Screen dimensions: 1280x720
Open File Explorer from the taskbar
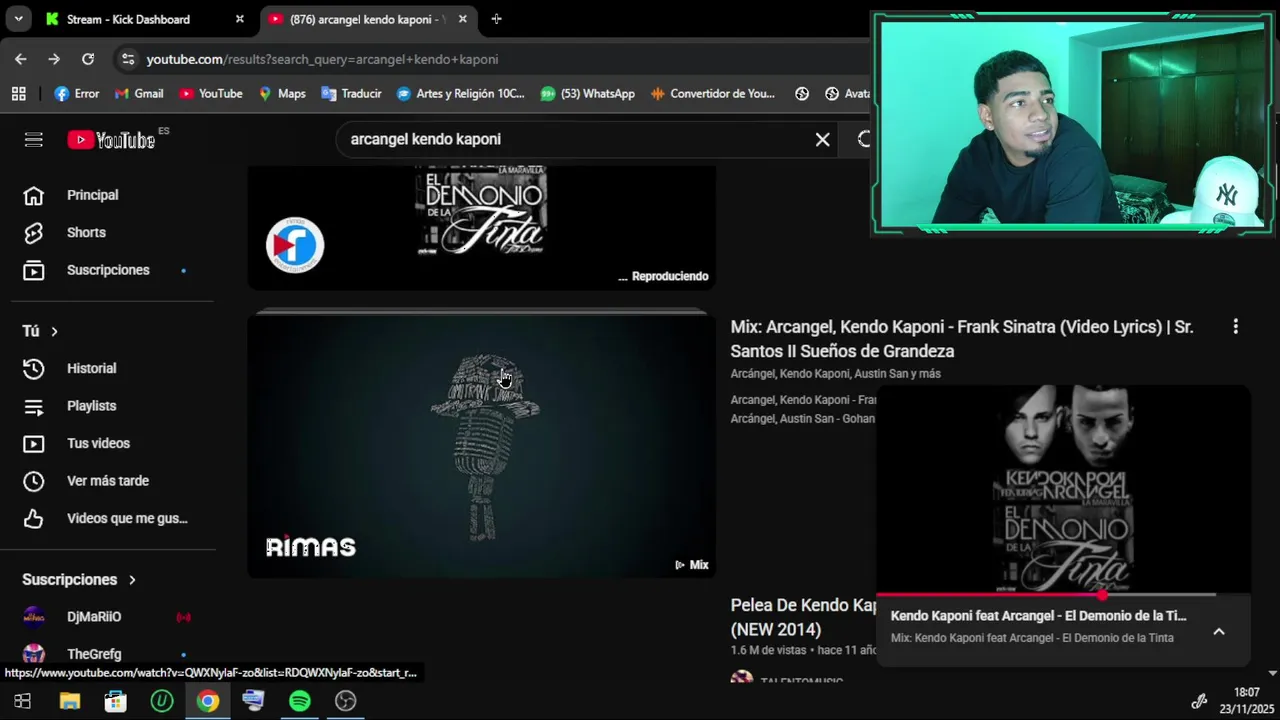[x=69, y=701]
